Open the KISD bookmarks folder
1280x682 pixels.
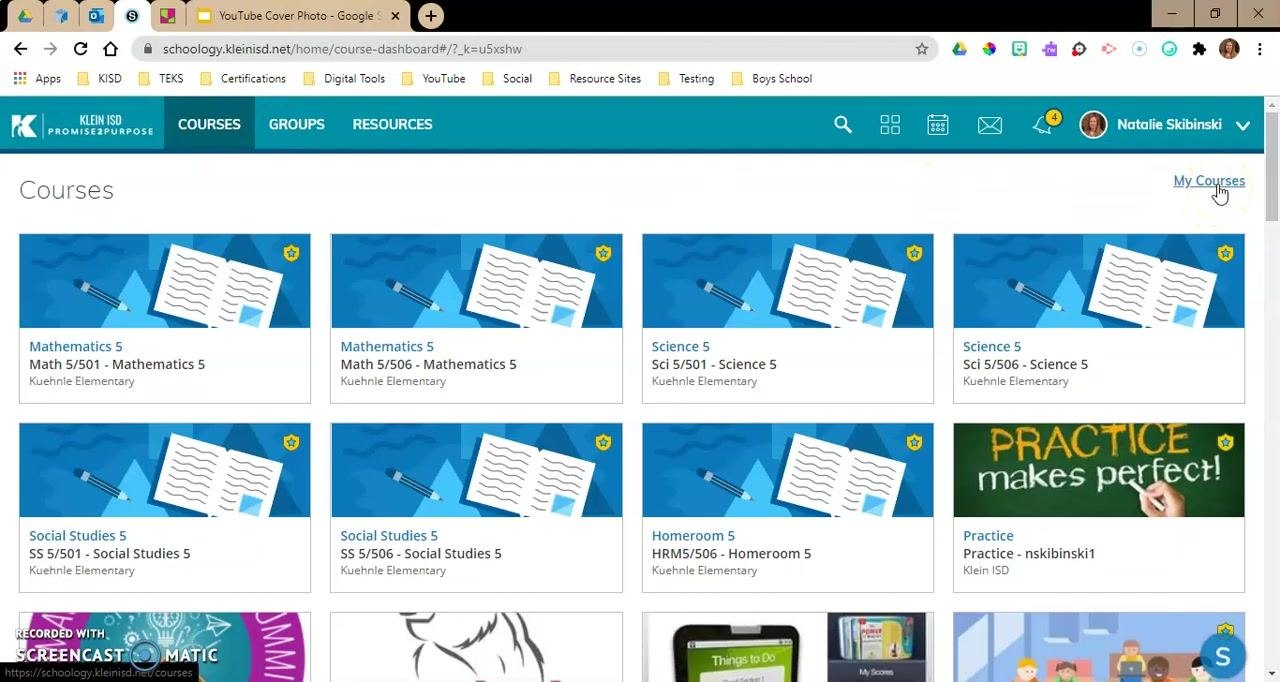click(x=100, y=78)
